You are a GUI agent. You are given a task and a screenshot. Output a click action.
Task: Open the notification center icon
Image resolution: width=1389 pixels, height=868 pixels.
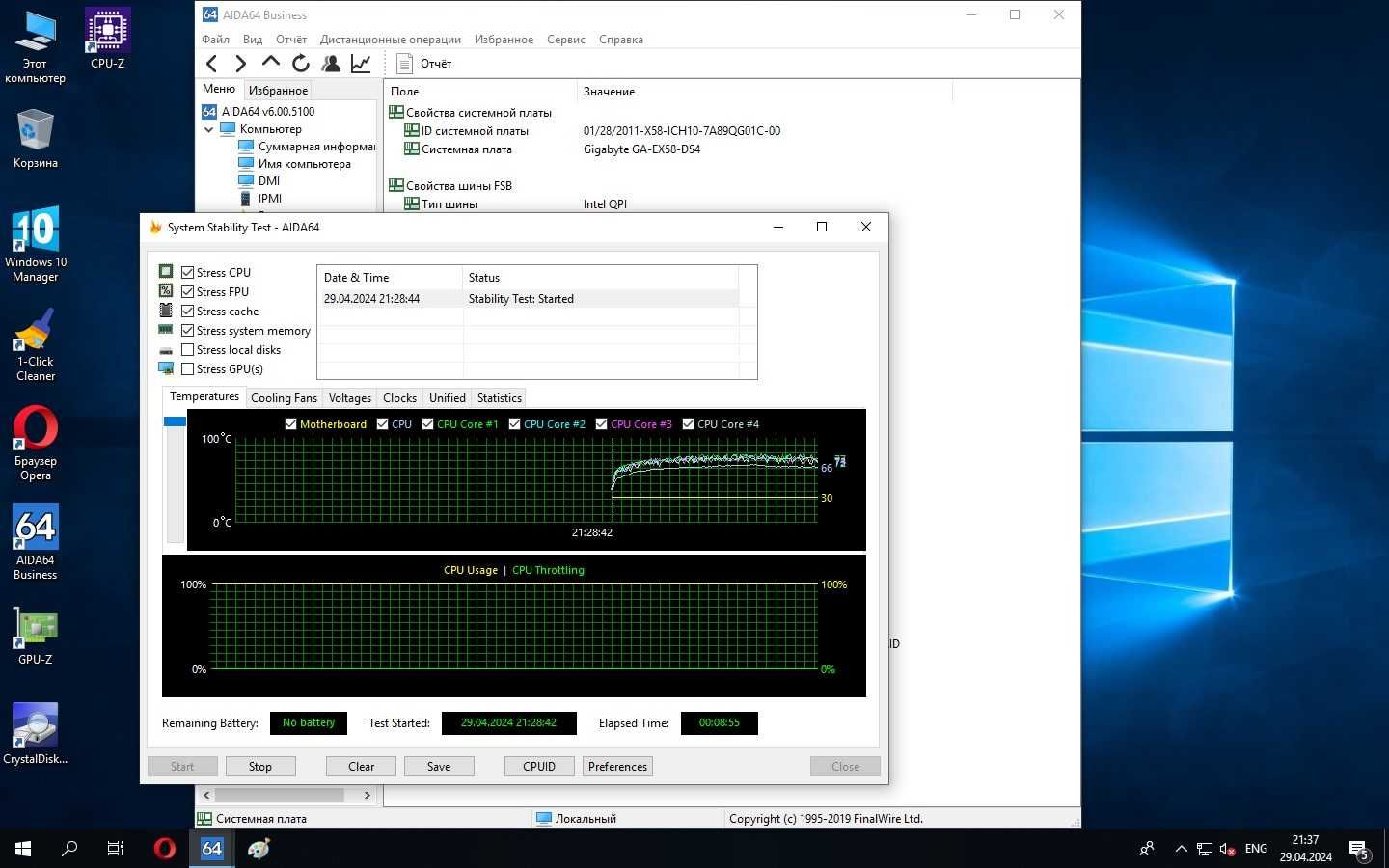click(x=1359, y=849)
